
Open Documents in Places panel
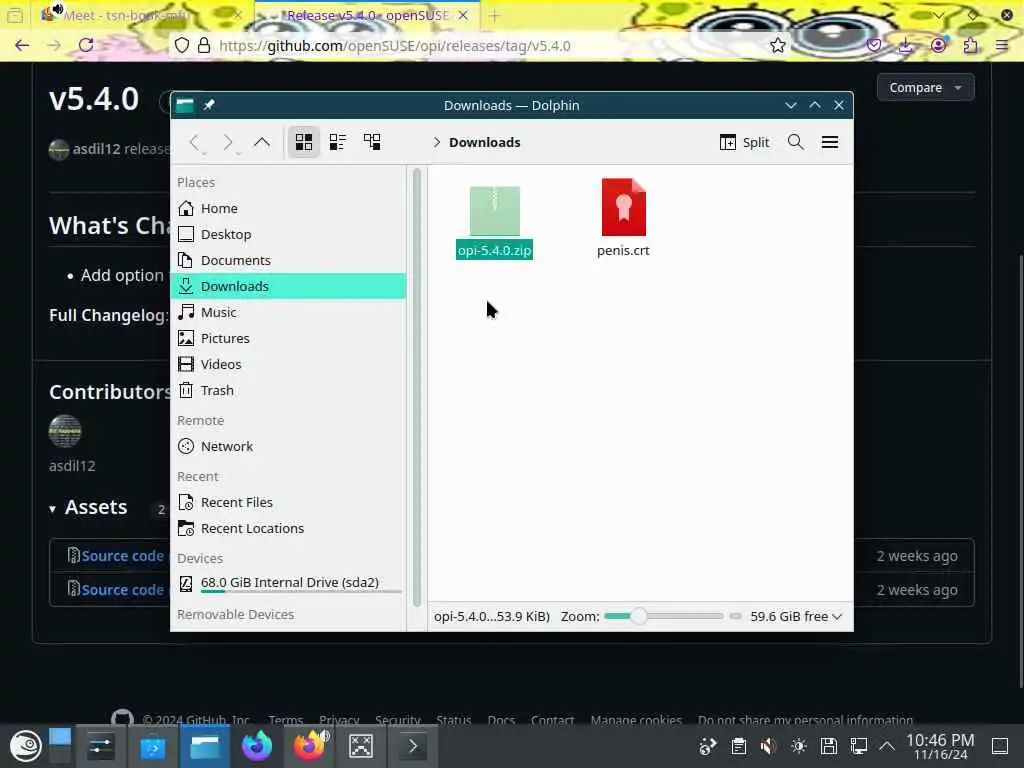pyautogui.click(x=288, y=261)
